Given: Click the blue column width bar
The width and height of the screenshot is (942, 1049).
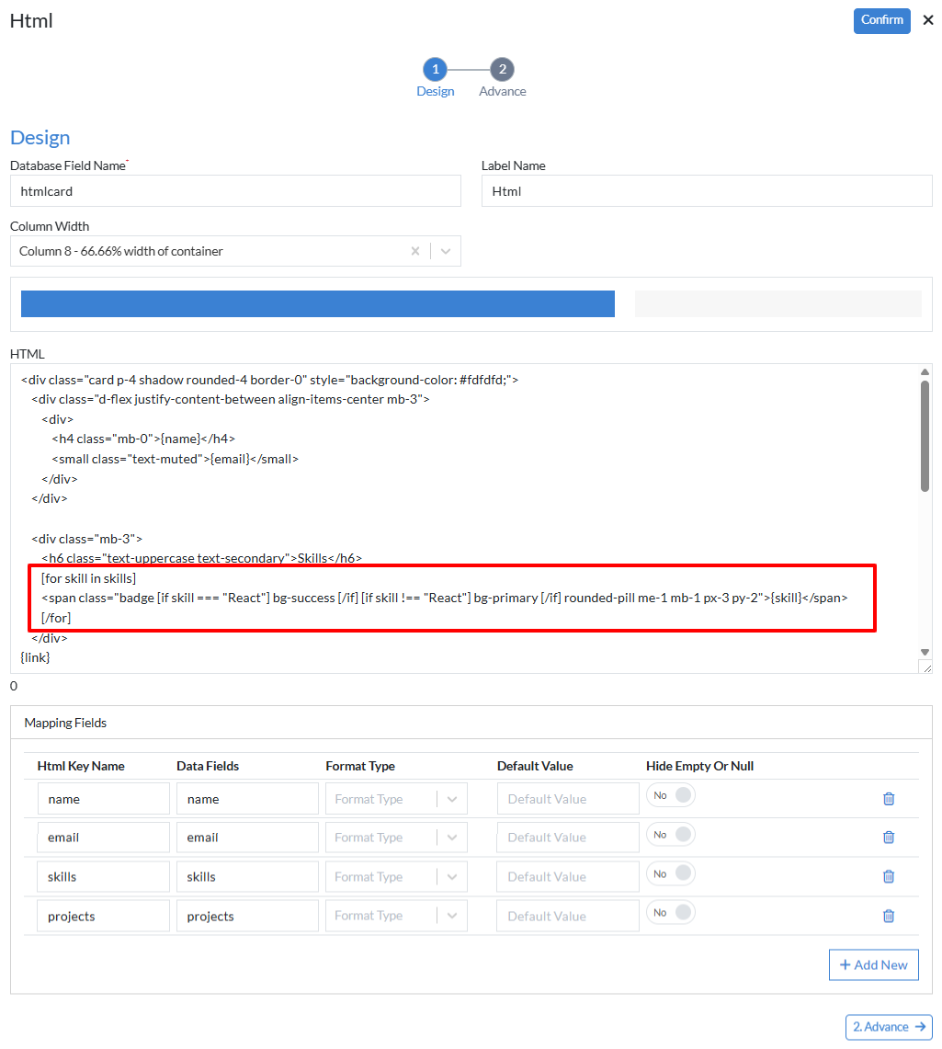Looking at the screenshot, I should pyautogui.click(x=317, y=304).
